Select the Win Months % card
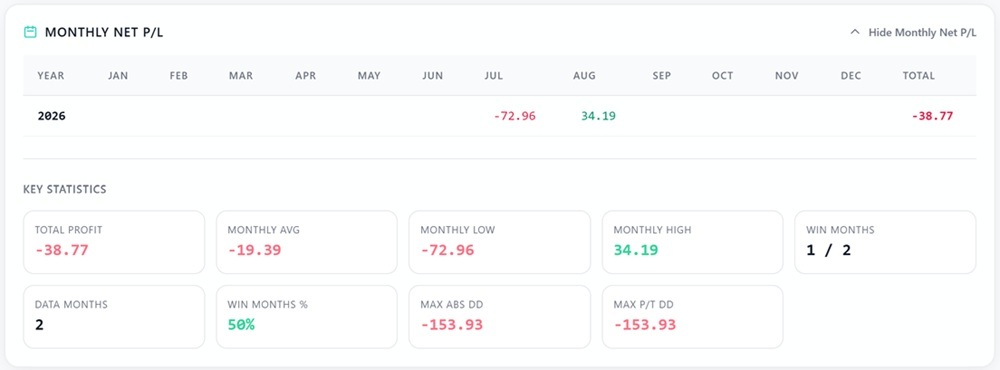The image size is (1000, 370). click(x=307, y=317)
